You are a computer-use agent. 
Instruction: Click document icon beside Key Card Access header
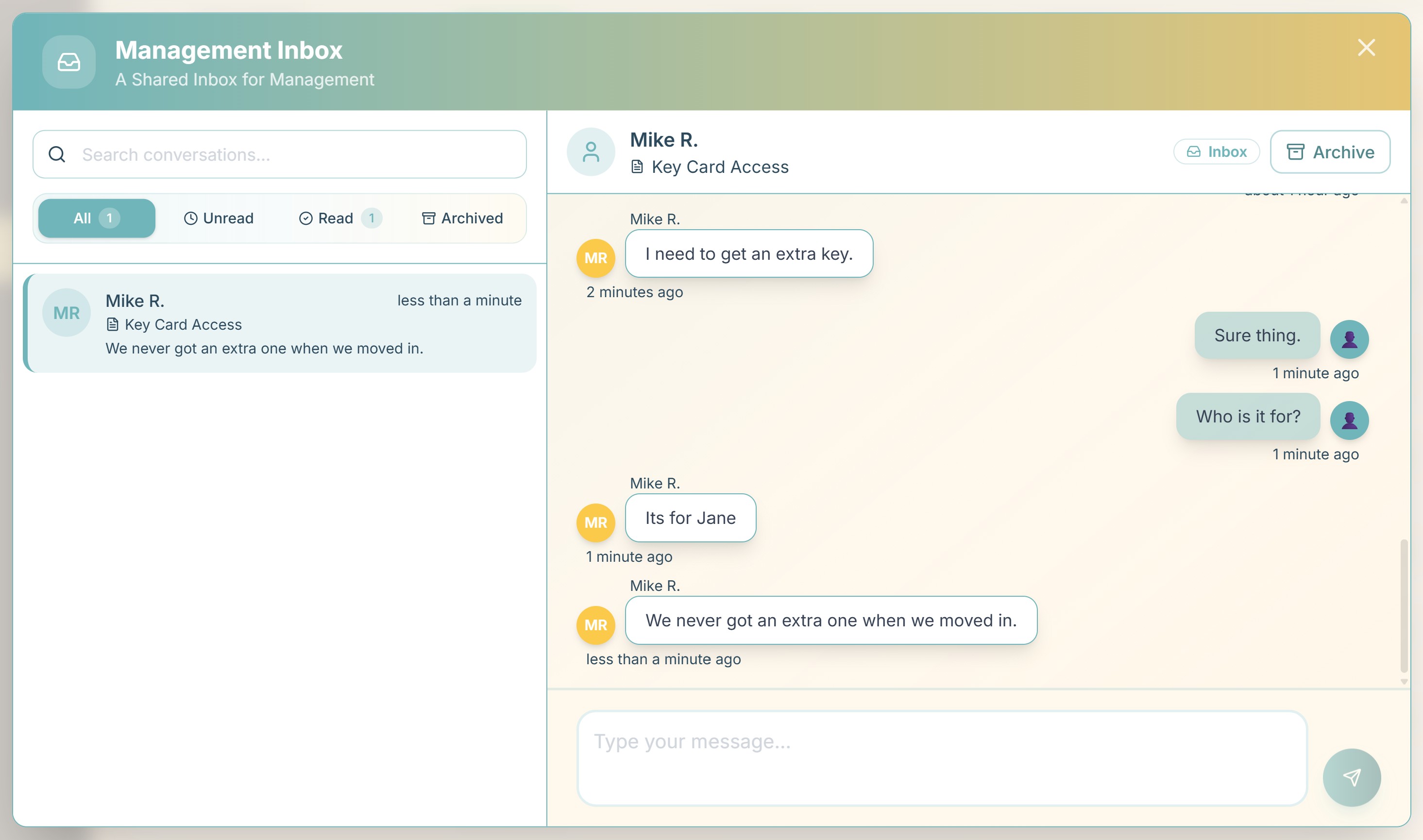(637, 167)
